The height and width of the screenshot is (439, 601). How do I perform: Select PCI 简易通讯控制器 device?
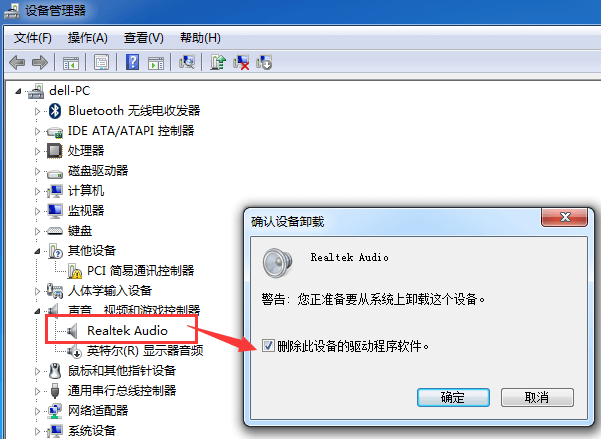click(140, 271)
